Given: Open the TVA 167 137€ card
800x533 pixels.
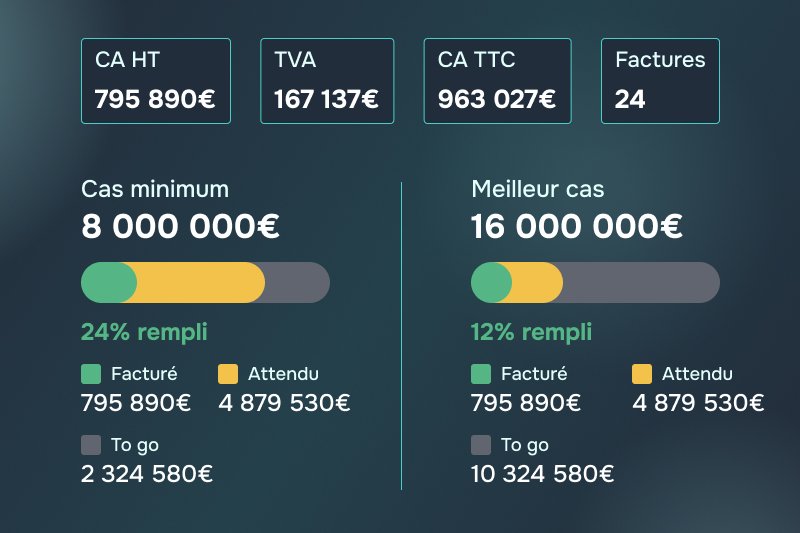Looking at the screenshot, I should (x=327, y=81).
